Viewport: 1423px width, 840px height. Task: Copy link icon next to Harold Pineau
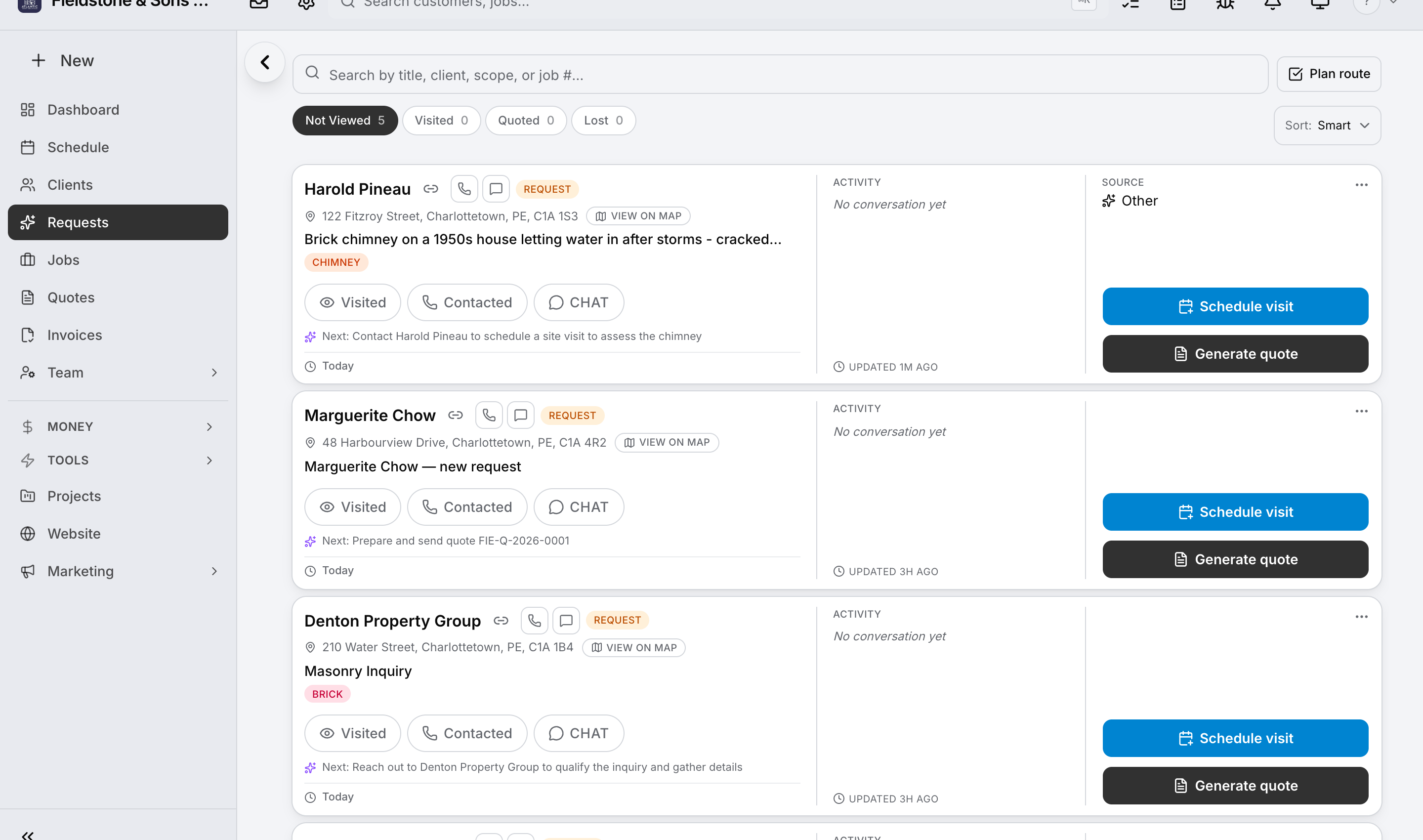pos(431,189)
